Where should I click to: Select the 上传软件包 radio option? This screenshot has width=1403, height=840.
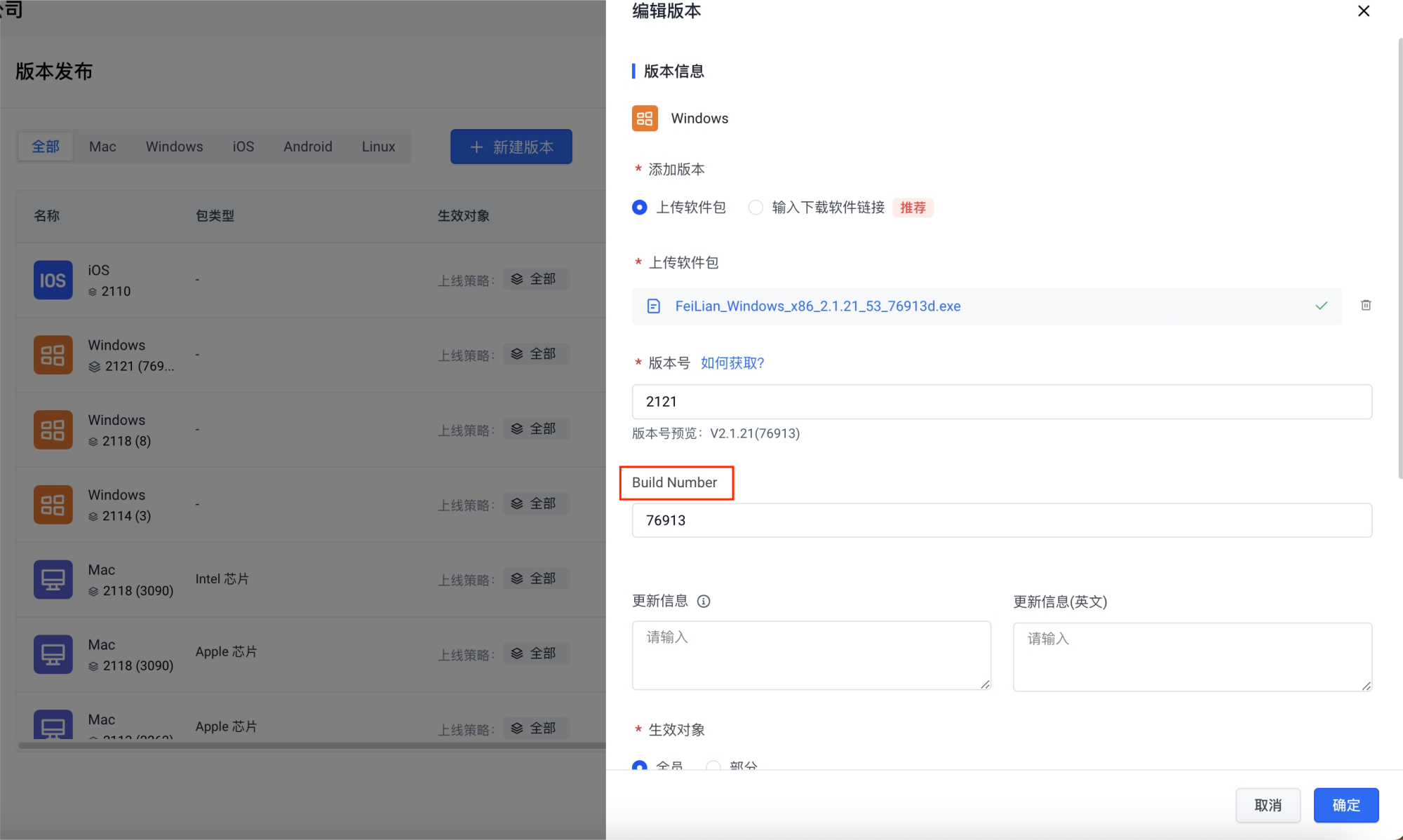[x=639, y=208]
